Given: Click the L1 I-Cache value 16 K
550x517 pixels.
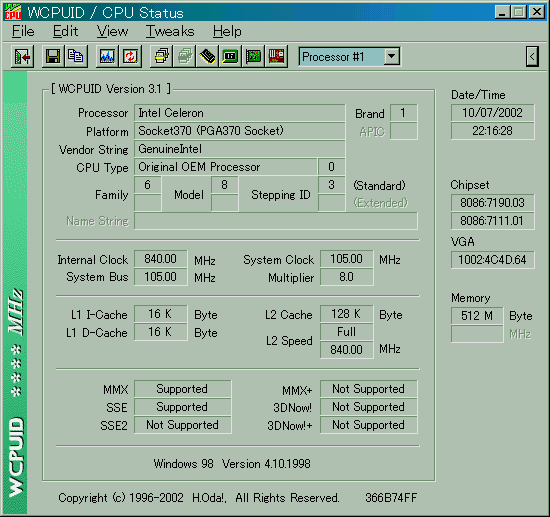Looking at the screenshot, I should point(160,314).
